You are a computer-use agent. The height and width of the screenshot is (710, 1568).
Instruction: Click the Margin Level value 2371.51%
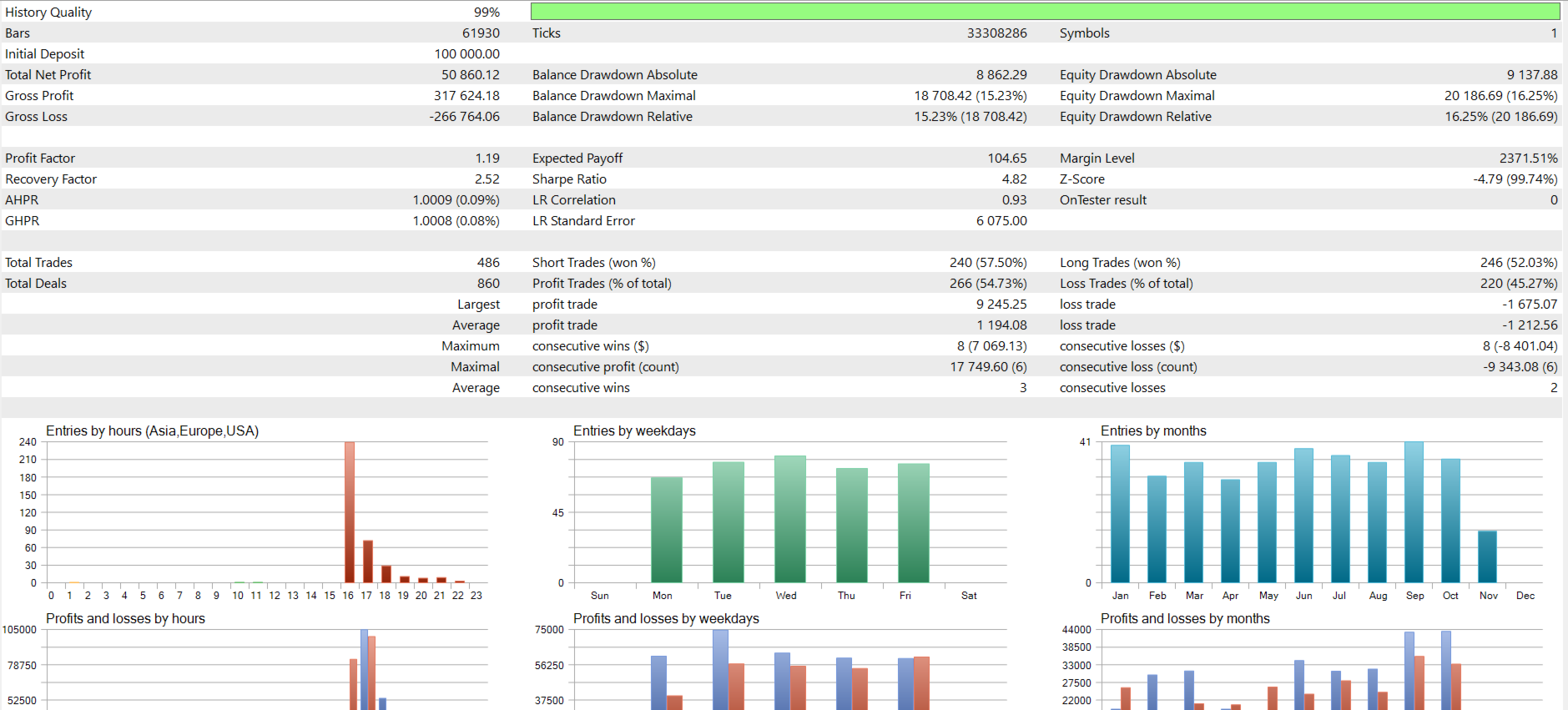click(x=1529, y=159)
